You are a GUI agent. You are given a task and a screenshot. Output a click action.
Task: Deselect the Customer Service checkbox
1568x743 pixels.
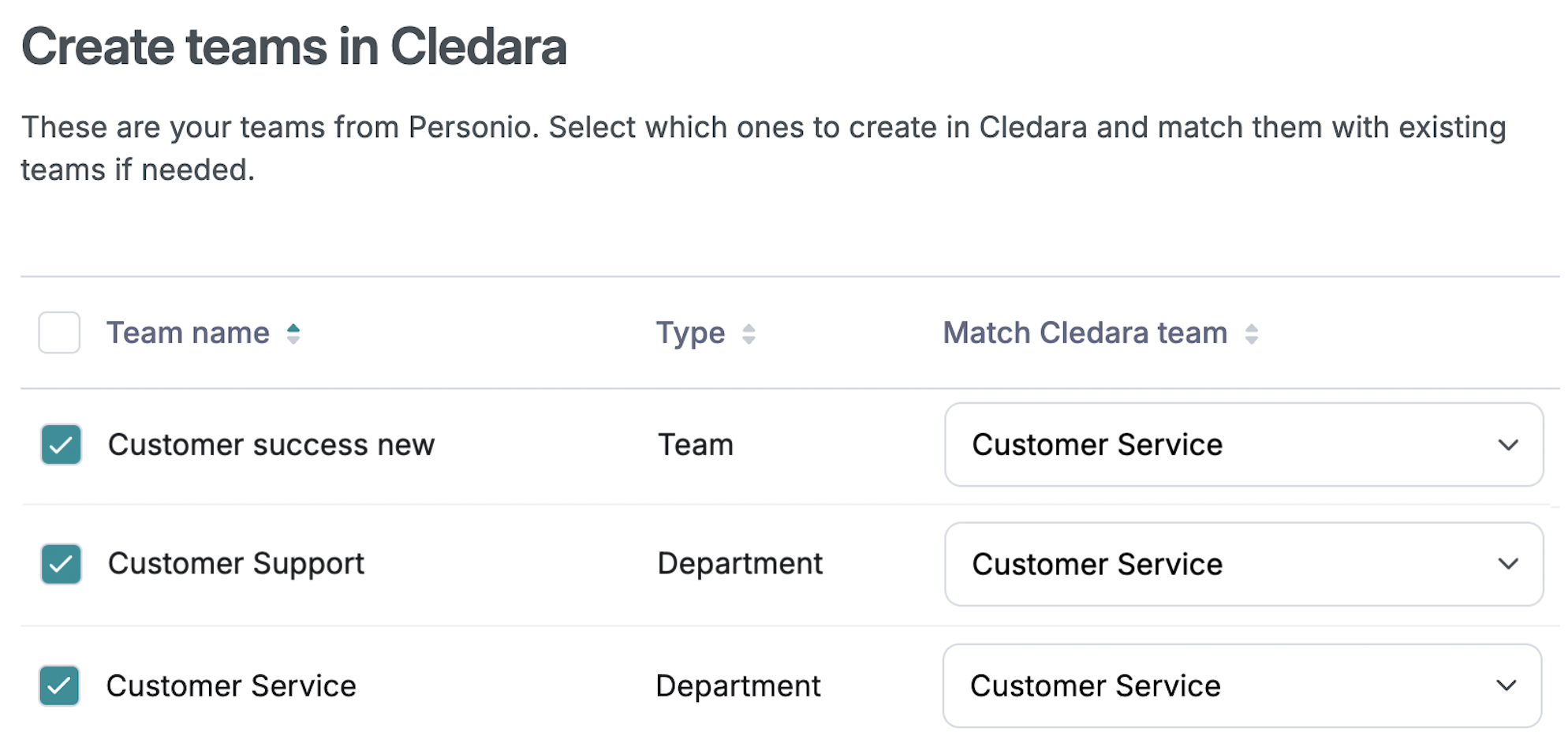tap(61, 686)
